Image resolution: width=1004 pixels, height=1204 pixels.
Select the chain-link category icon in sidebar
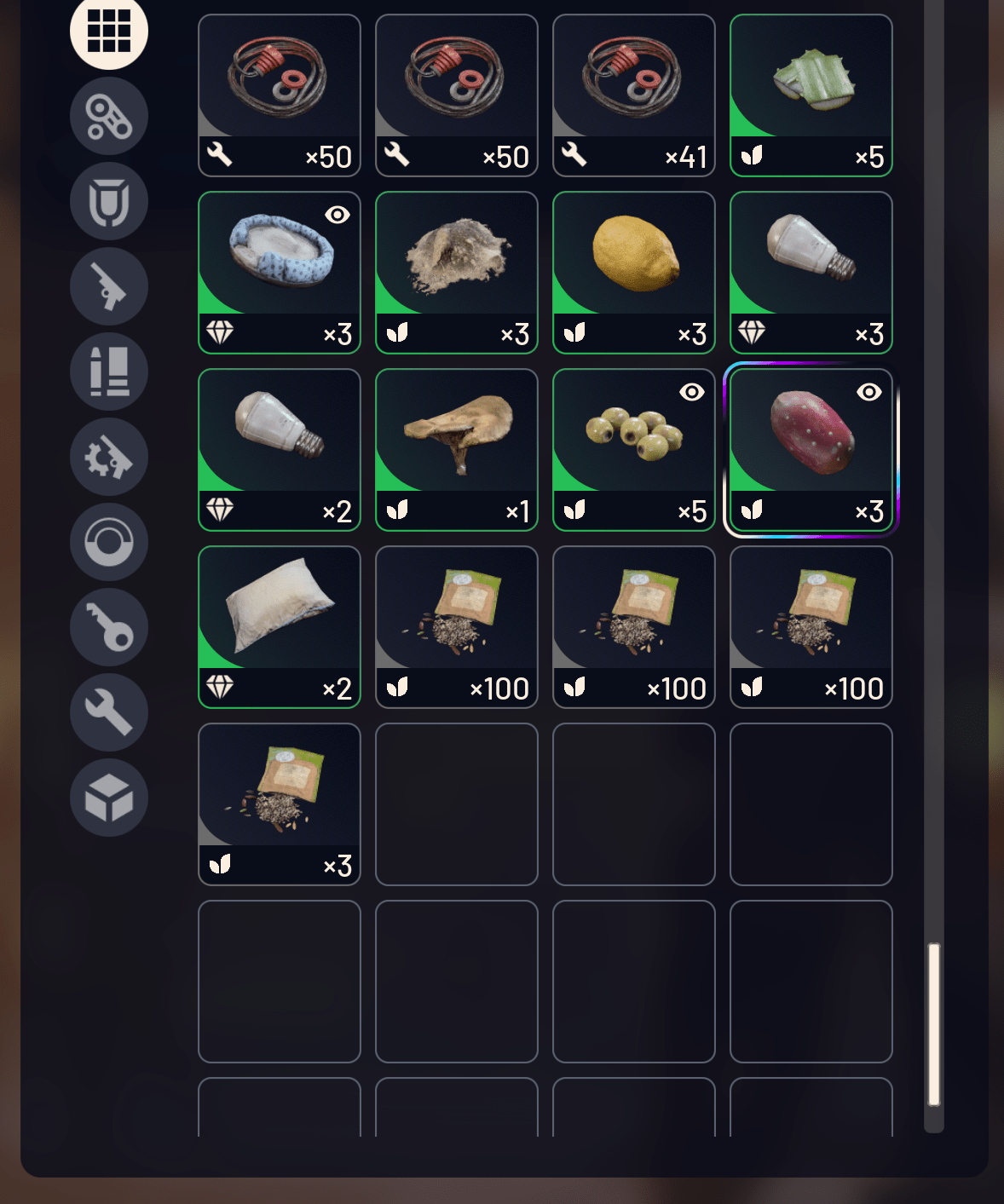pos(109,116)
